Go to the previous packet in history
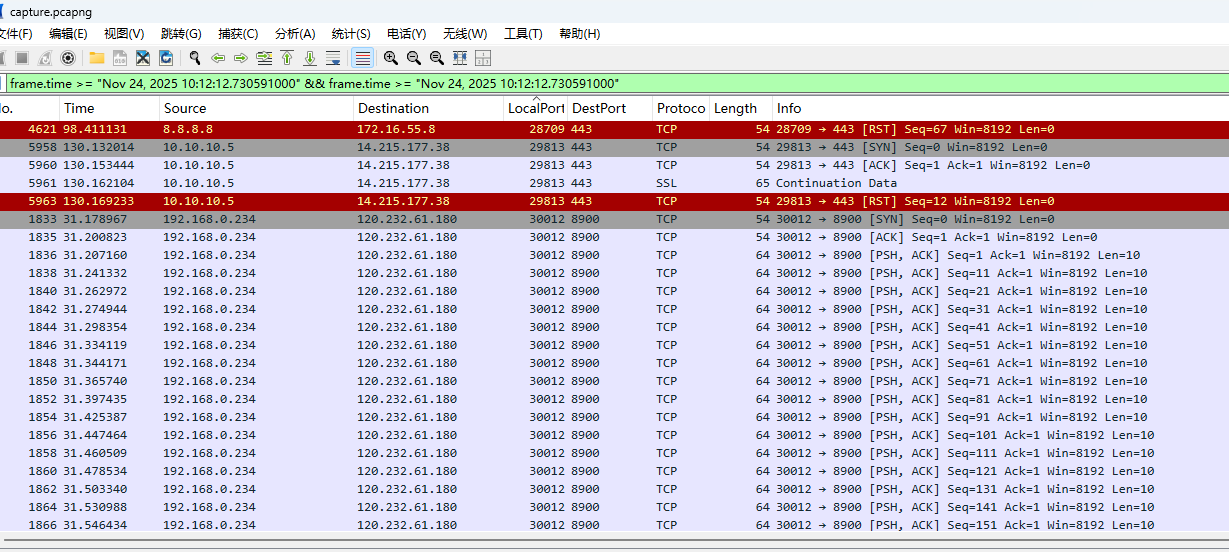 tap(218, 58)
